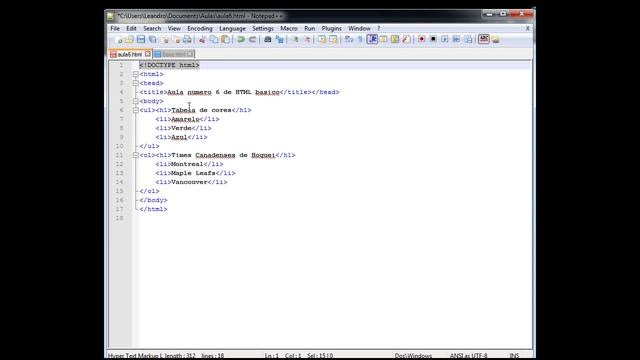Image resolution: width=640 pixels, height=360 pixels.
Task: Collapse the <head> fold marker
Action: pyautogui.click(x=136, y=83)
